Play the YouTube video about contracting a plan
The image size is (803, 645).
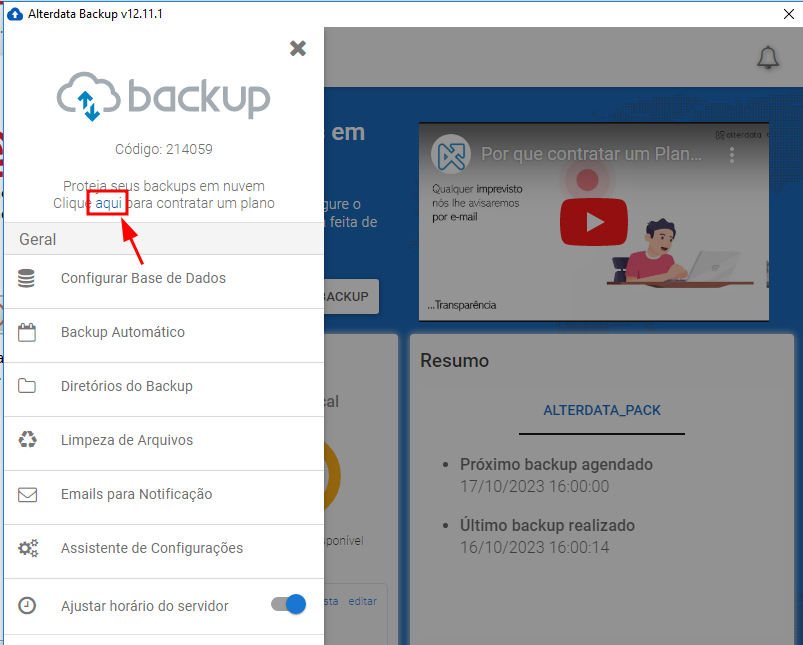point(594,222)
